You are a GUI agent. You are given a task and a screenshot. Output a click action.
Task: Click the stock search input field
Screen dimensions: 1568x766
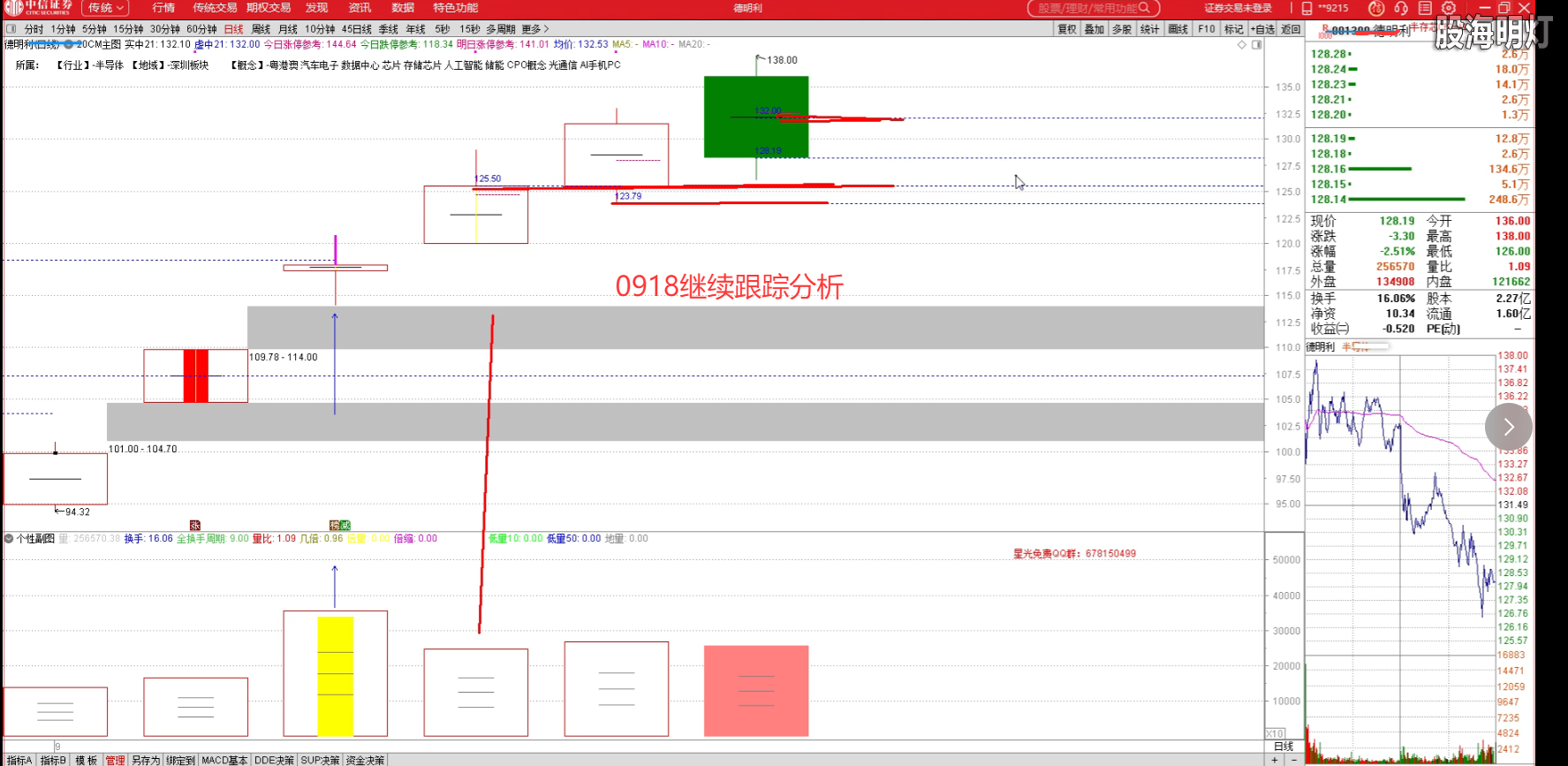(x=1093, y=8)
